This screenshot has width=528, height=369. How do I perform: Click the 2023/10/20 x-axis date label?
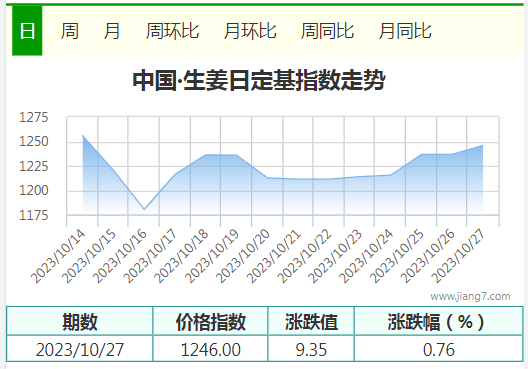pyautogui.click(x=243, y=257)
